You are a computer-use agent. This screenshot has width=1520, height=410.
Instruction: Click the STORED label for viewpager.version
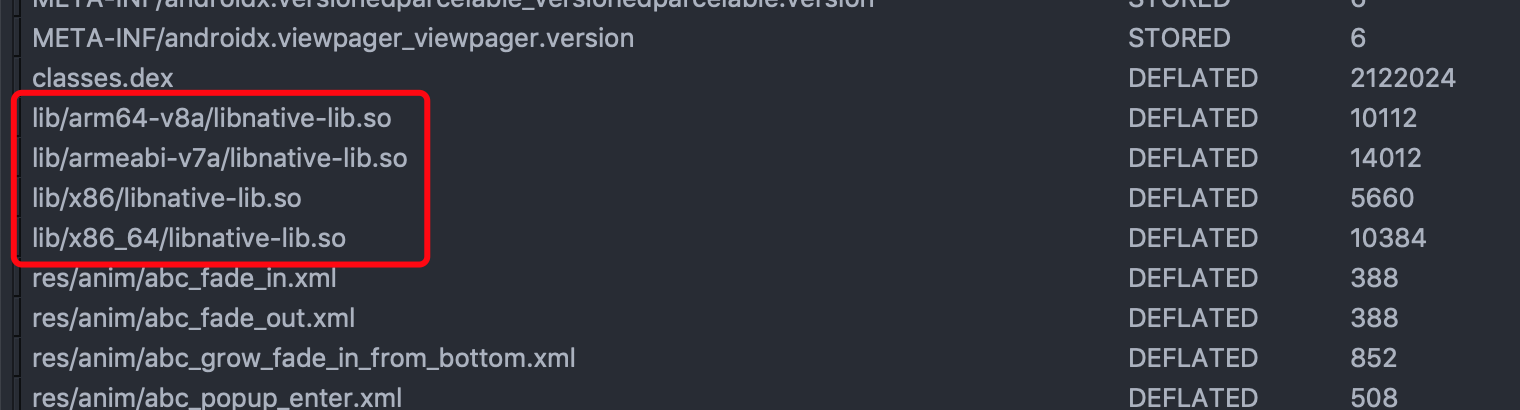(x=1179, y=38)
